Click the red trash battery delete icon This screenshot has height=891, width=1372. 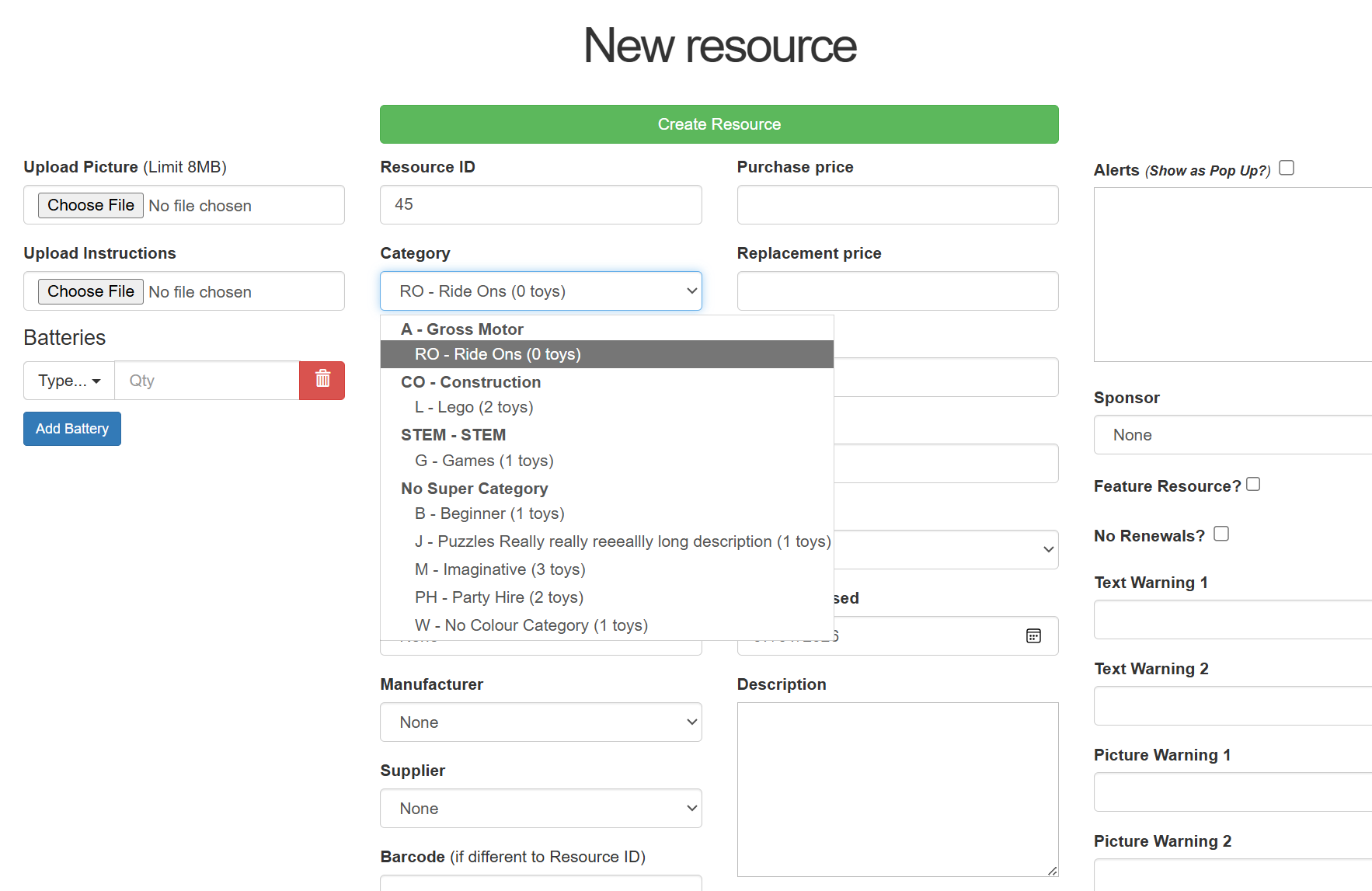pos(322,380)
